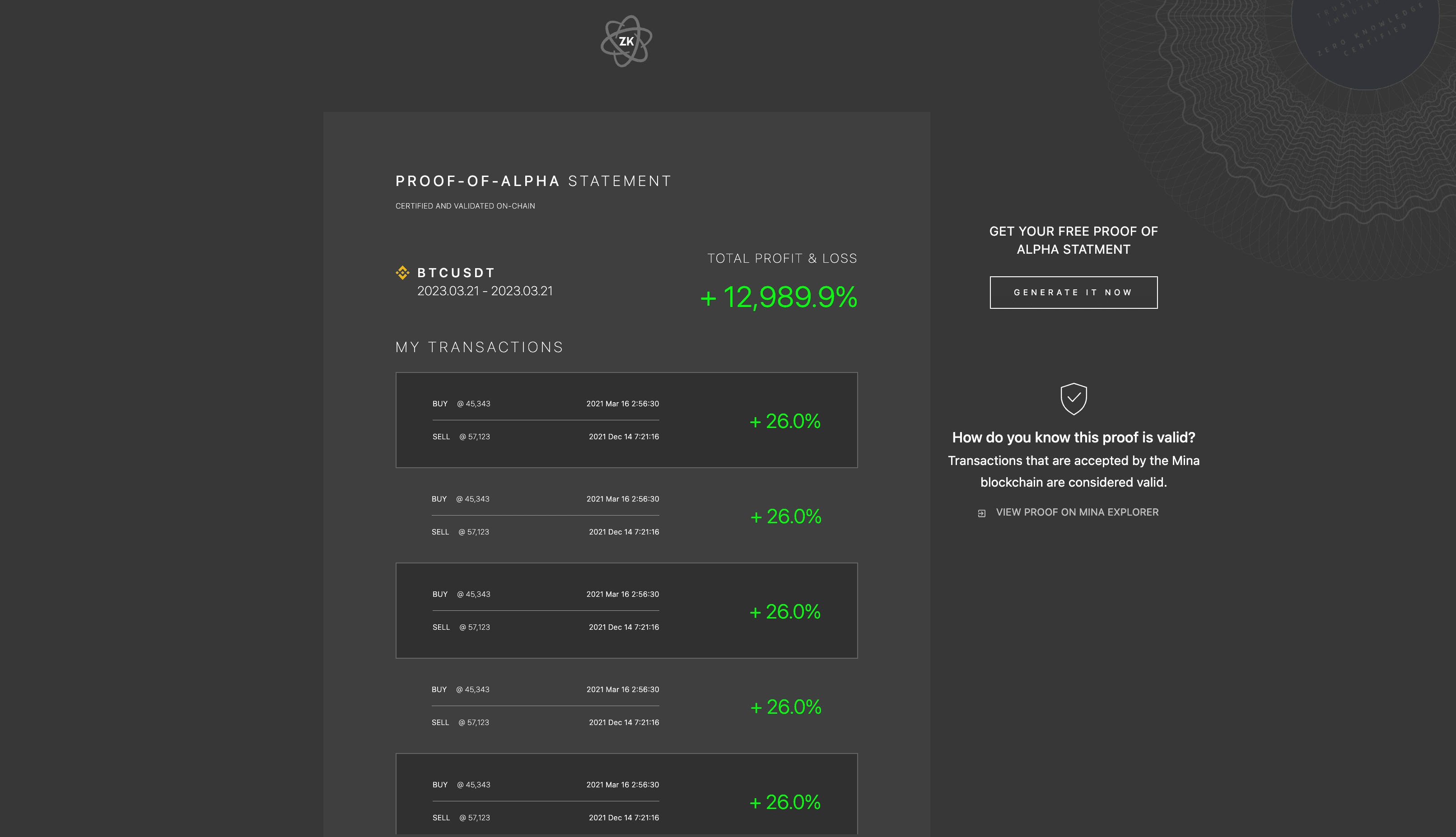Click the 2023.03.21 date range text
This screenshot has width=1456, height=837.
coord(485,292)
